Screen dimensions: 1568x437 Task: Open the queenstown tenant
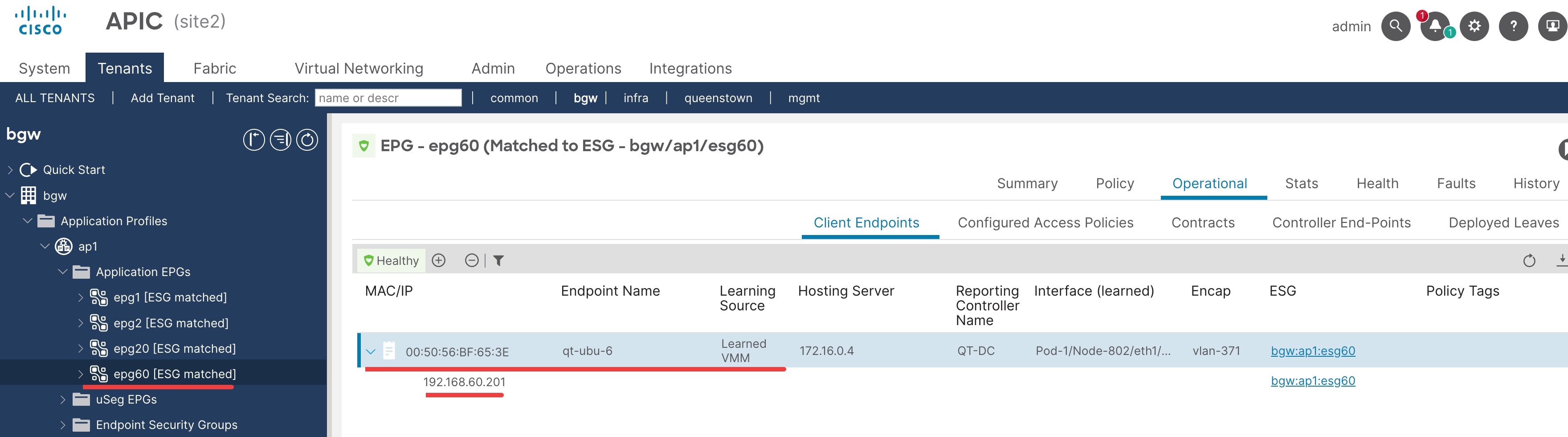pos(718,98)
